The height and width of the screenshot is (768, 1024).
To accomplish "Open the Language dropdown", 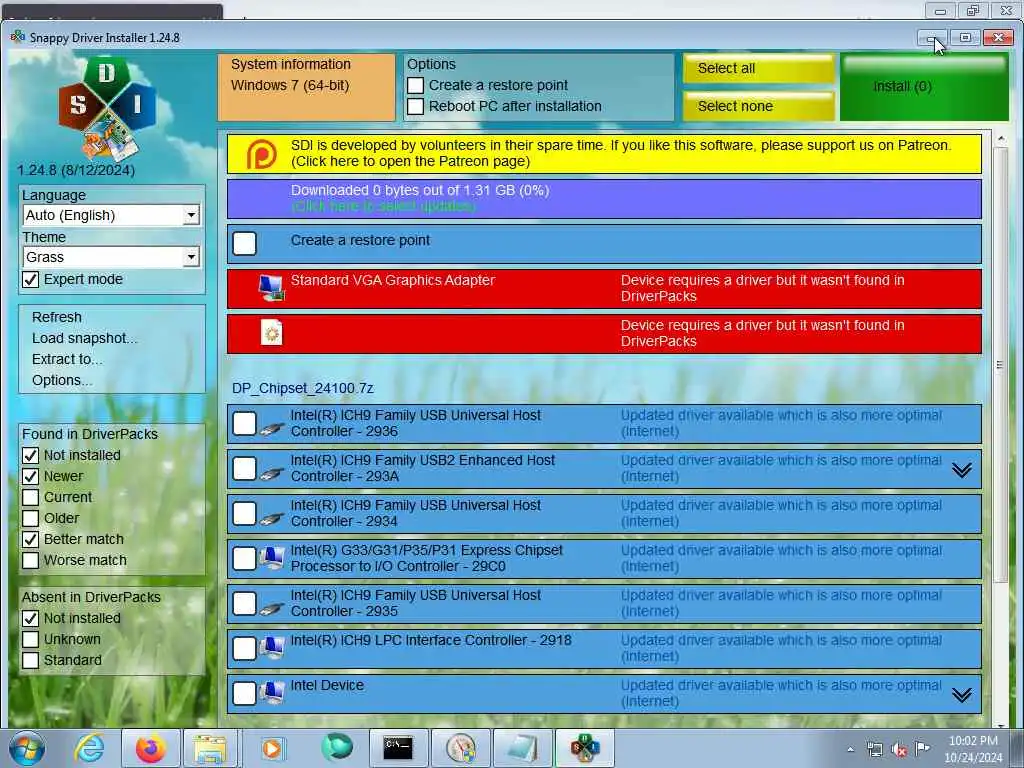I will [111, 215].
